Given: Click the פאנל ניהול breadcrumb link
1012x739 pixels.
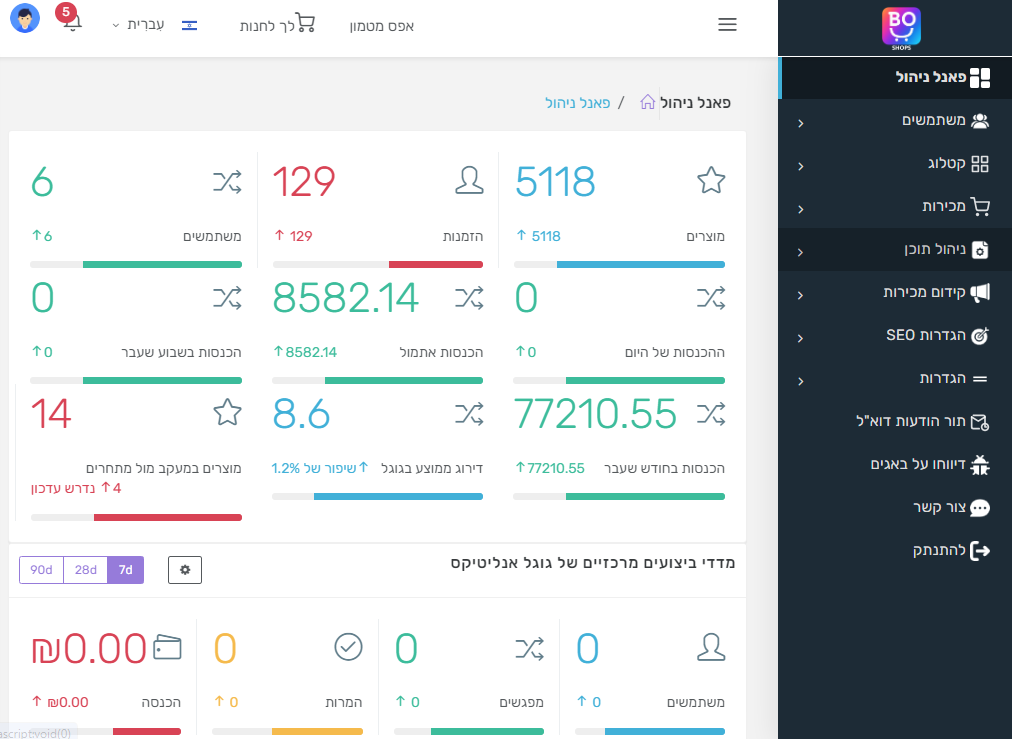Looking at the screenshot, I should pyautogui.click(x=578, y=102).
